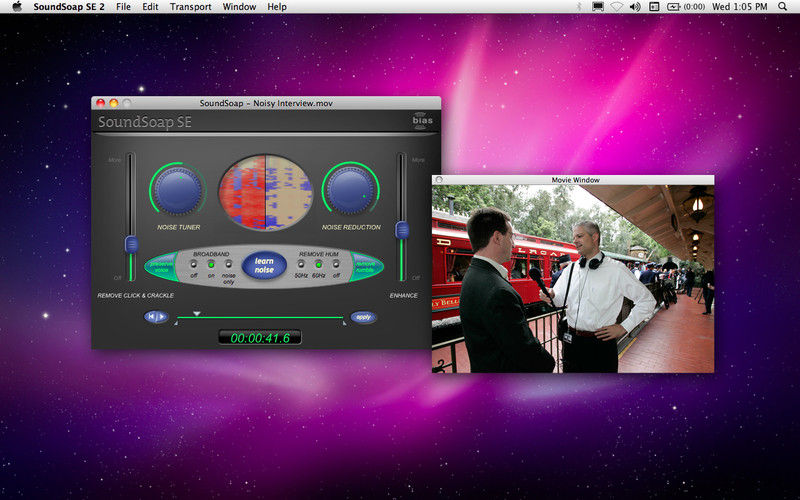Open the Edit menu
Screen dimensions: 800x500
(x=150, y=7)
